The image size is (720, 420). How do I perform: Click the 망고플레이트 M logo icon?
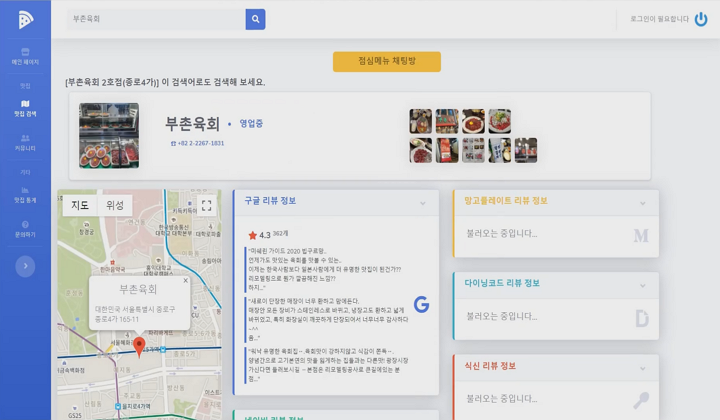click(x=641, y=235)
